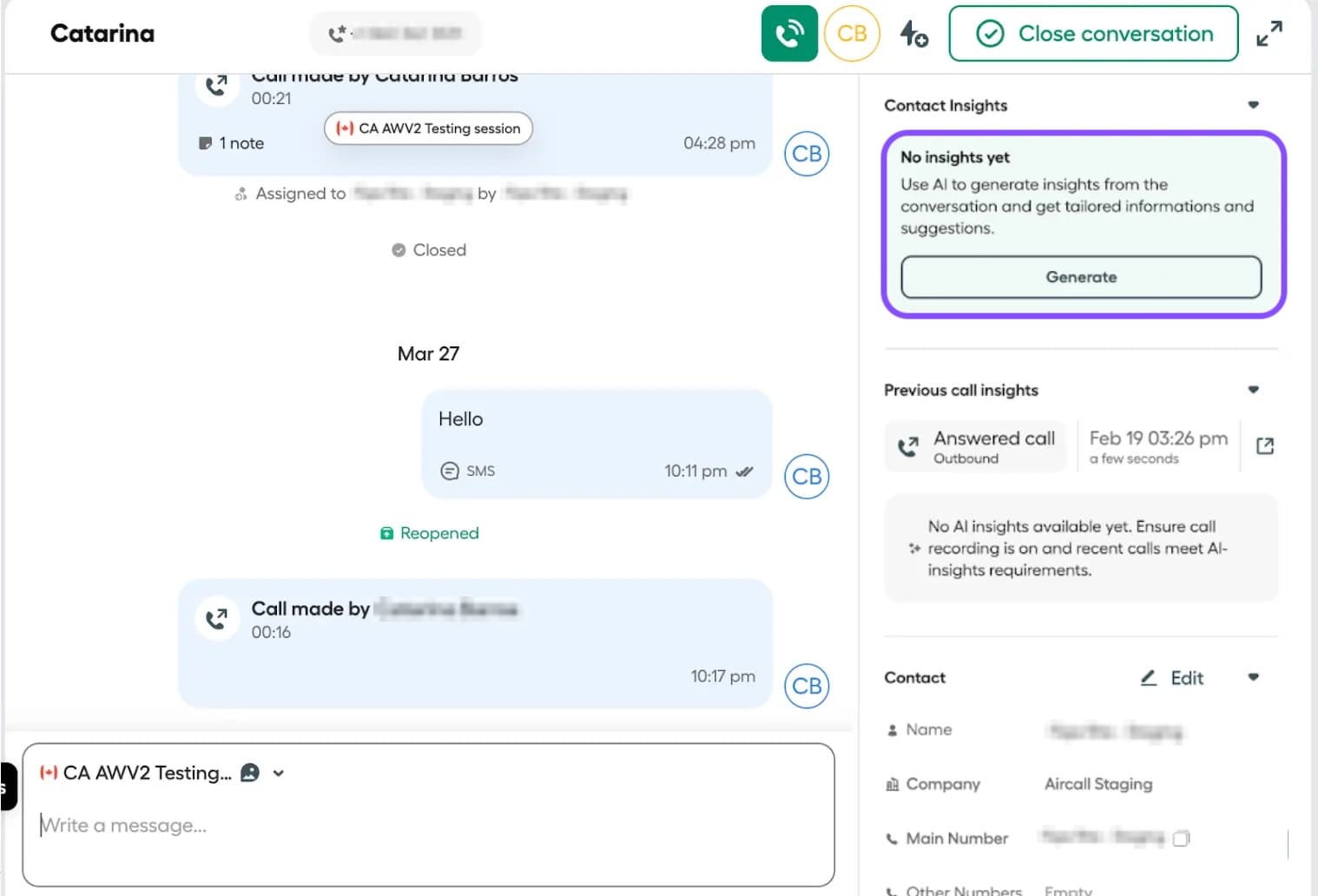Open the CB avatar in the header
Viewport: 1318px width, 896px height.
(852, 33)
